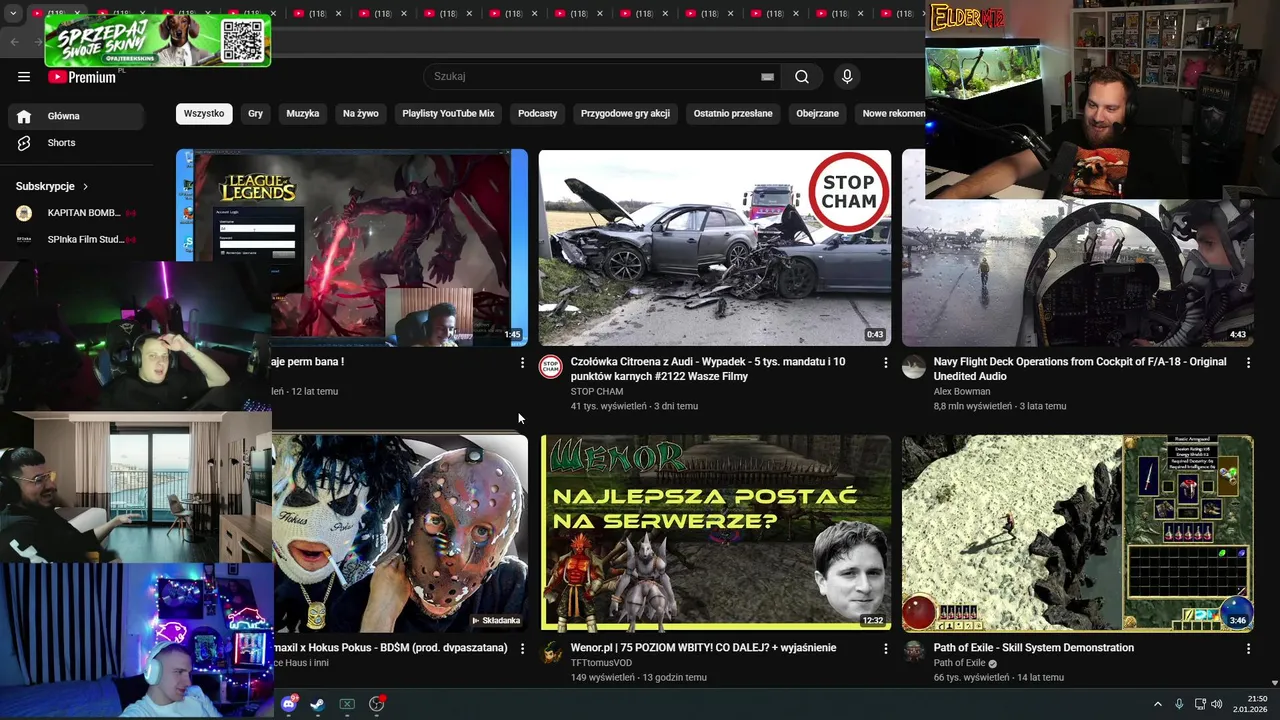Select the Ostatnio przesłane chip
Viewport: 1280px width, 720px height.
[x=733, y=114]
